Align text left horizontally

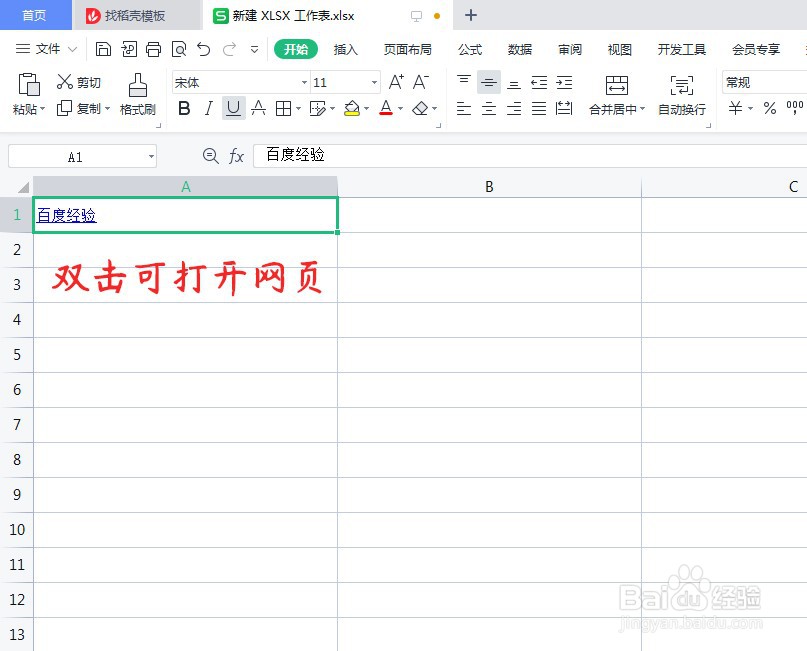[x=464, y=108]
